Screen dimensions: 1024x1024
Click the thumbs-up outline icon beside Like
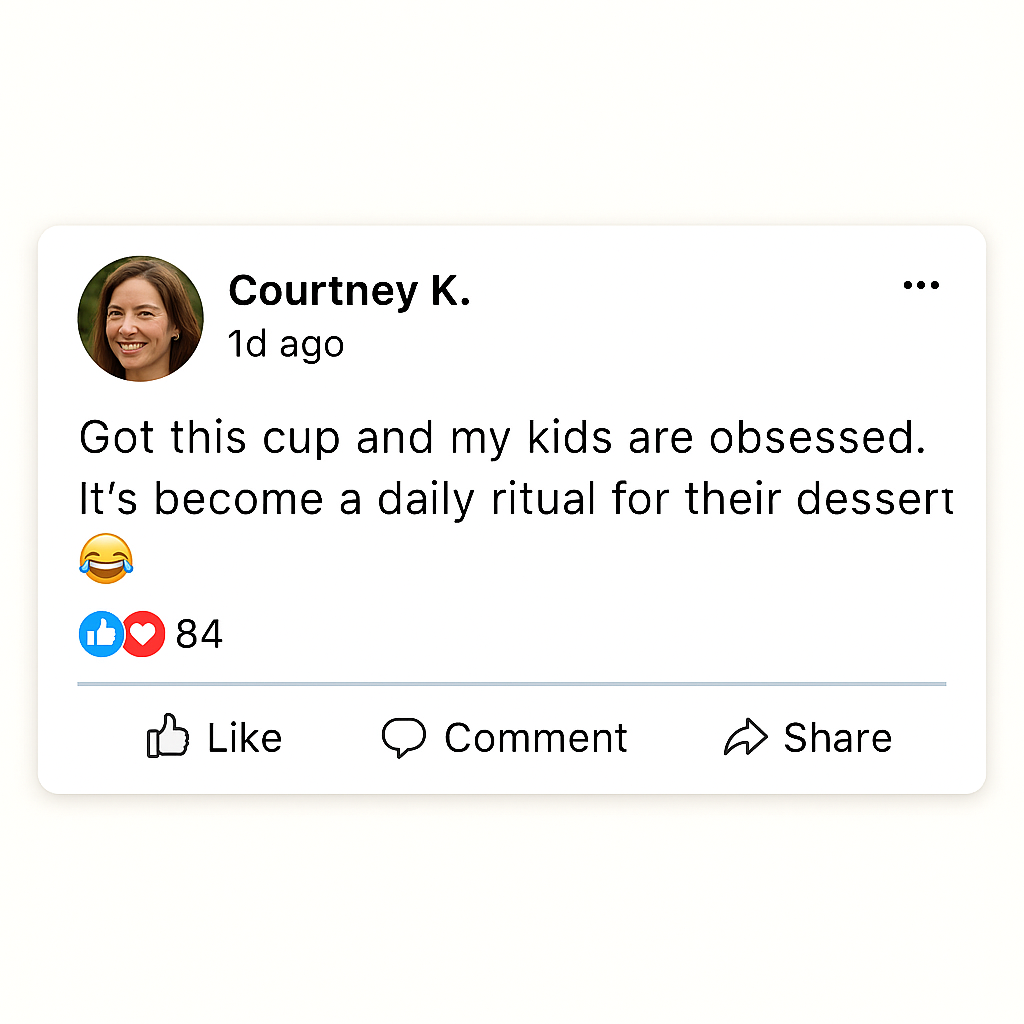click(168, 738)
